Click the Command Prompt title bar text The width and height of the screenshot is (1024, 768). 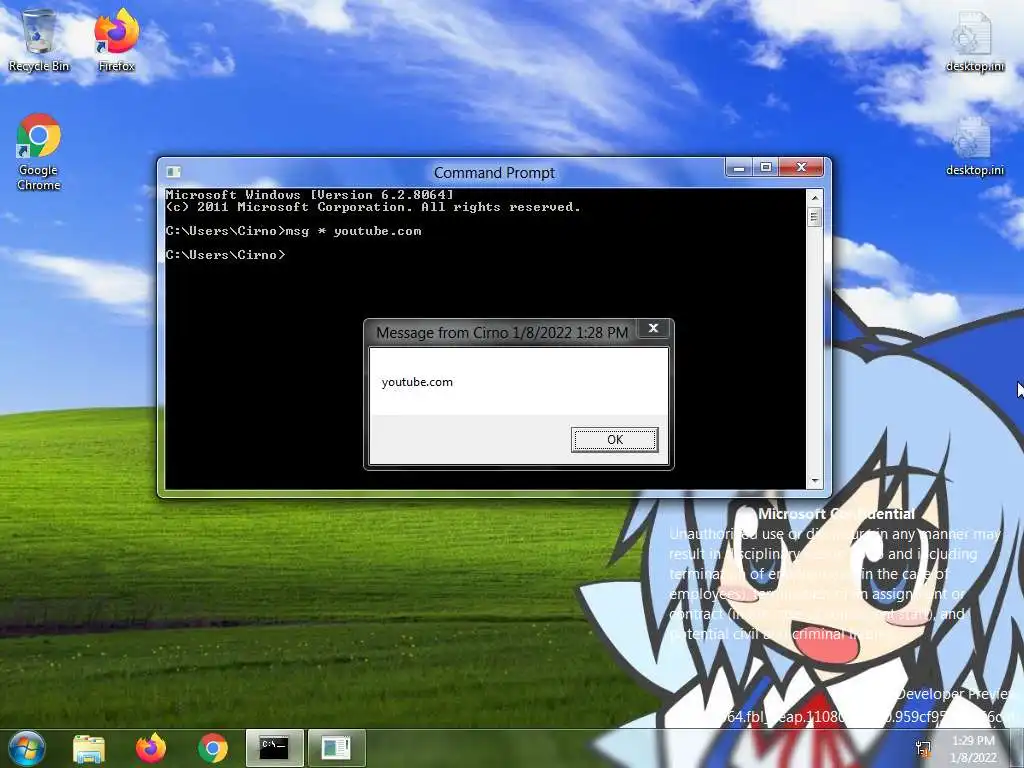click(x=494, y=172)
